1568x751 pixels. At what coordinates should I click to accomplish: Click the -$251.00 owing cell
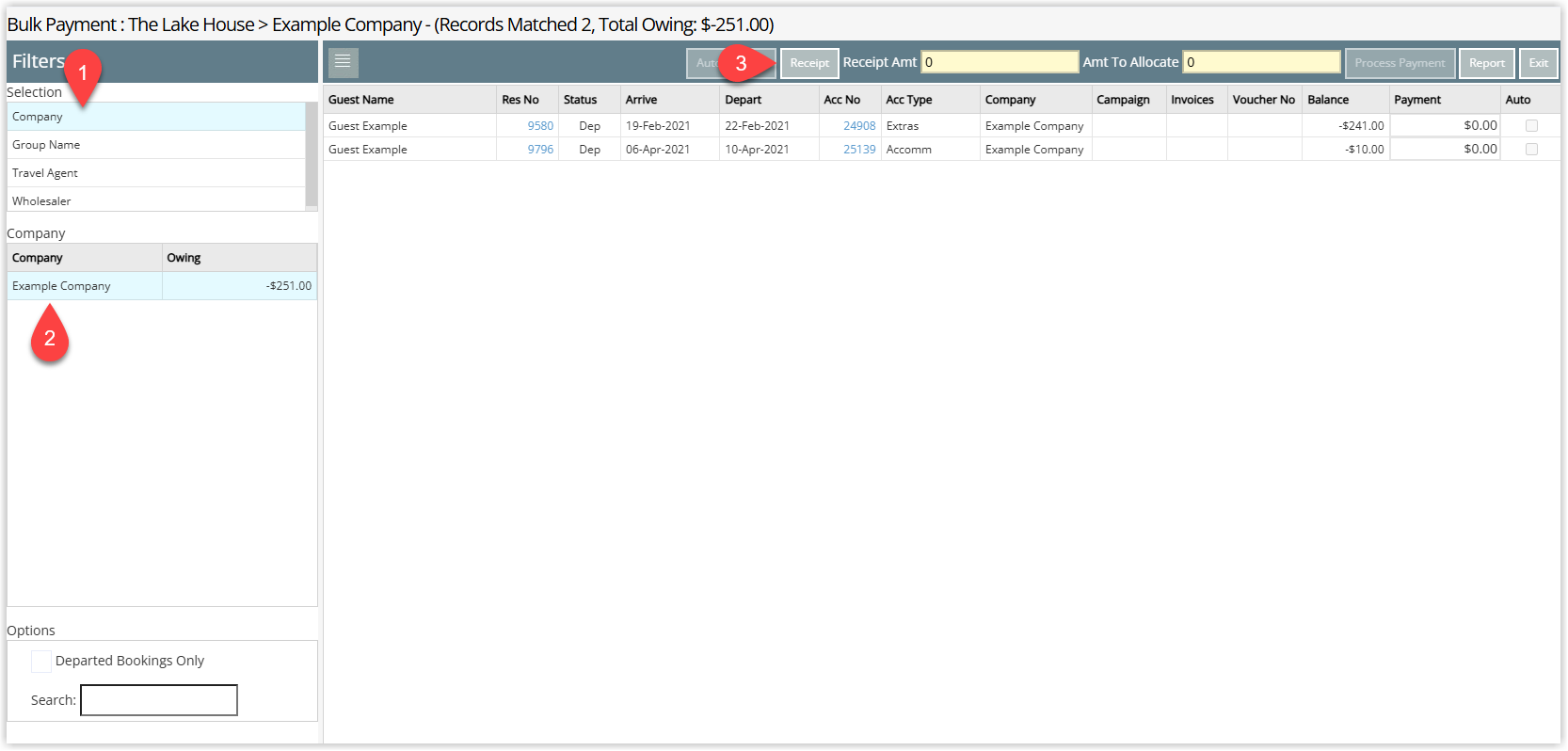(x=239, y=286)
